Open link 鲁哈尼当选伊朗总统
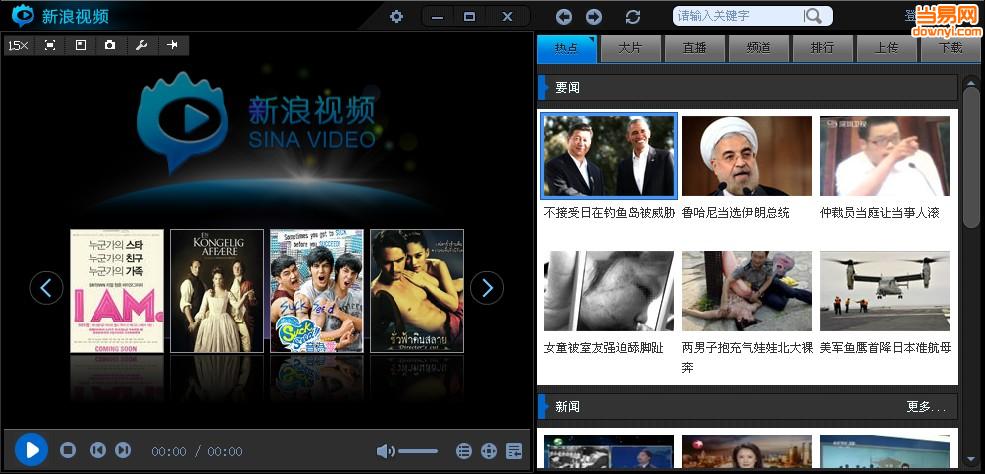 pos(735,213)
